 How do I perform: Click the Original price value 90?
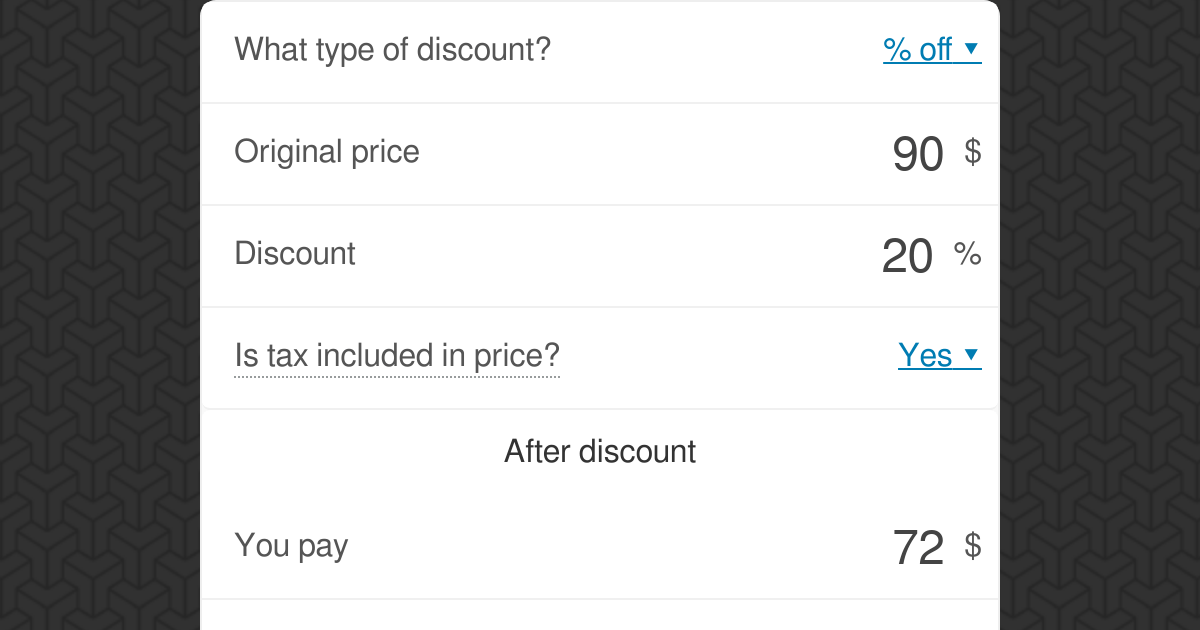917,155
